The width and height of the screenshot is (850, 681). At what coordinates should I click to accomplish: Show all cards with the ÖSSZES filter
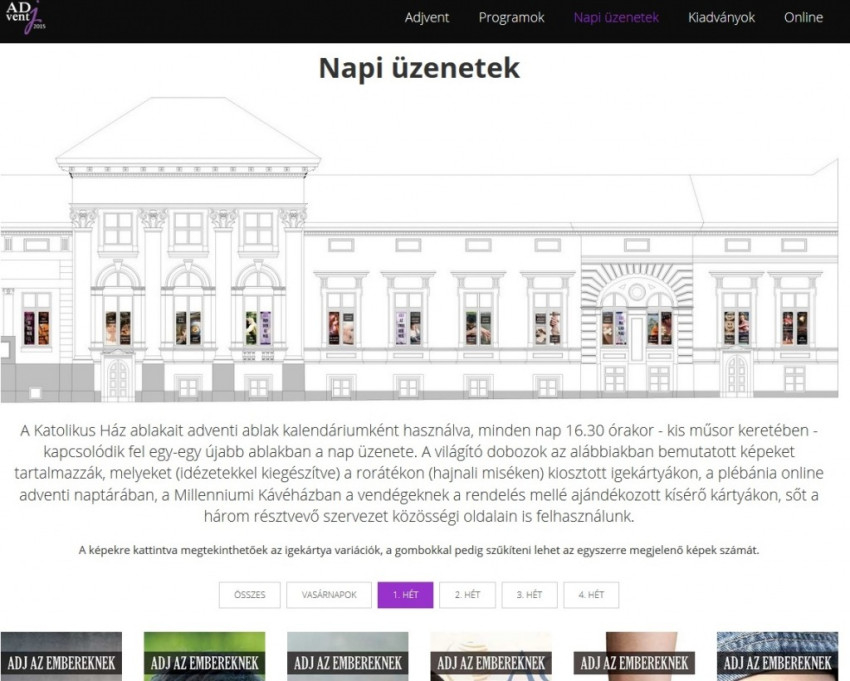(x=249, y=594)
